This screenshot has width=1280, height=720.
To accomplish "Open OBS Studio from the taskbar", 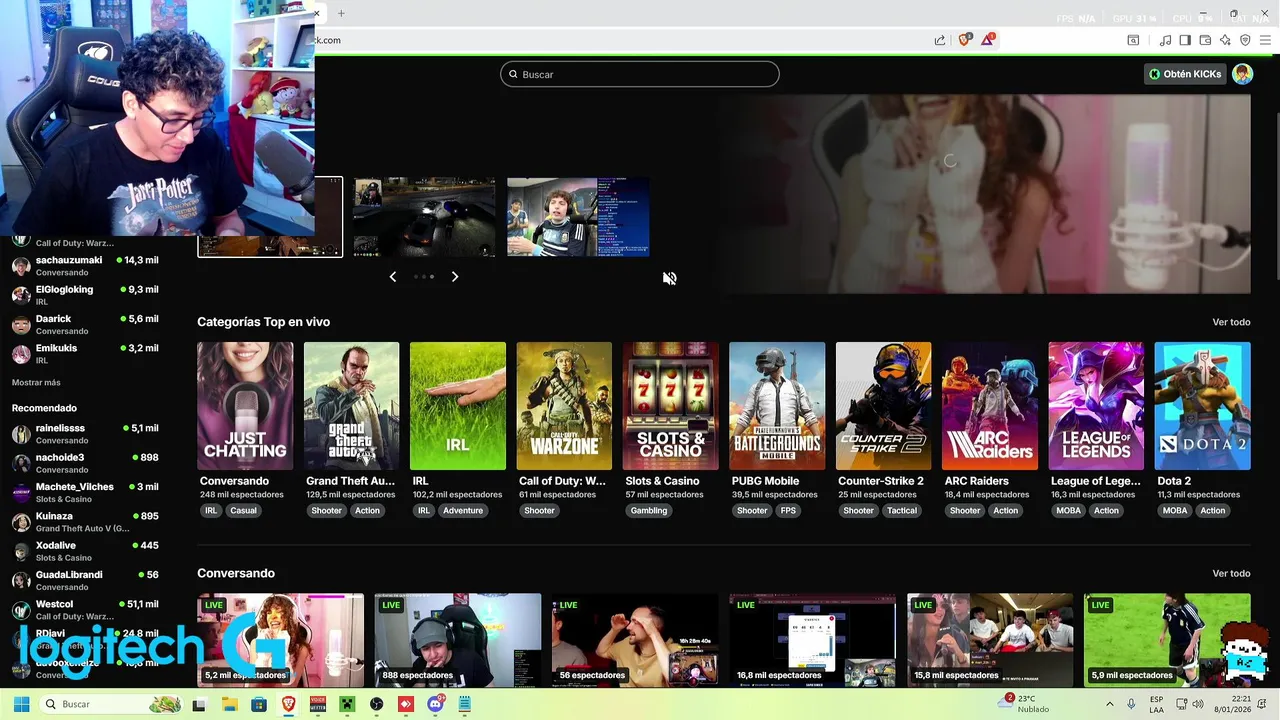I will click(x=376, y=705).
